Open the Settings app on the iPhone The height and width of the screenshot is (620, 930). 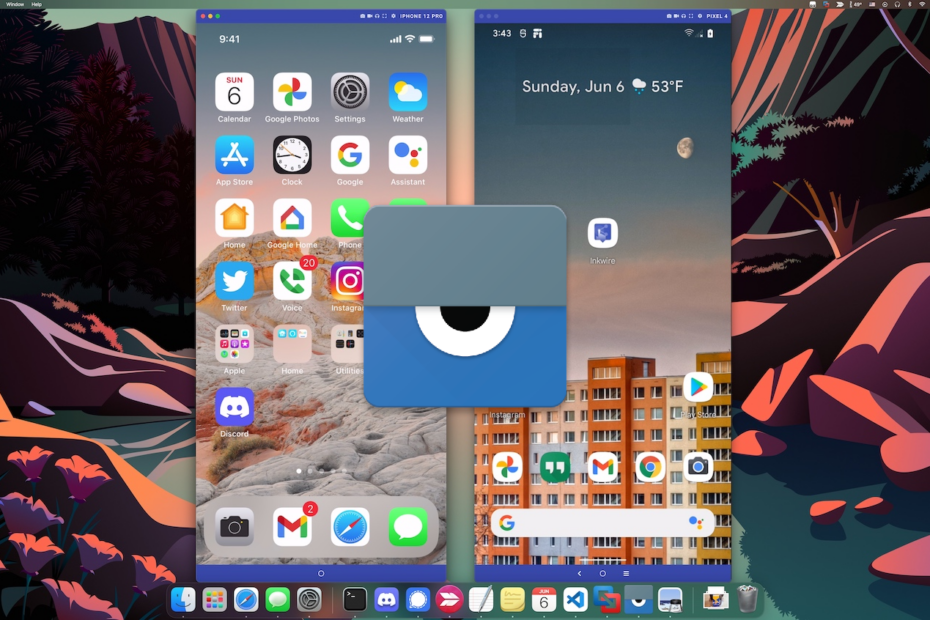[350, 92]
